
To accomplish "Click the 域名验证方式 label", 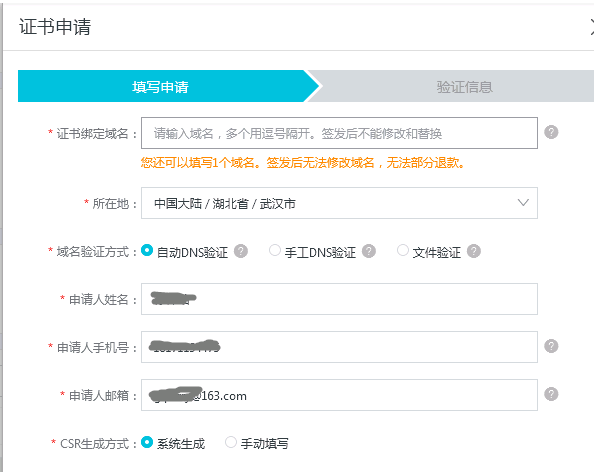I will pos(92,252).
